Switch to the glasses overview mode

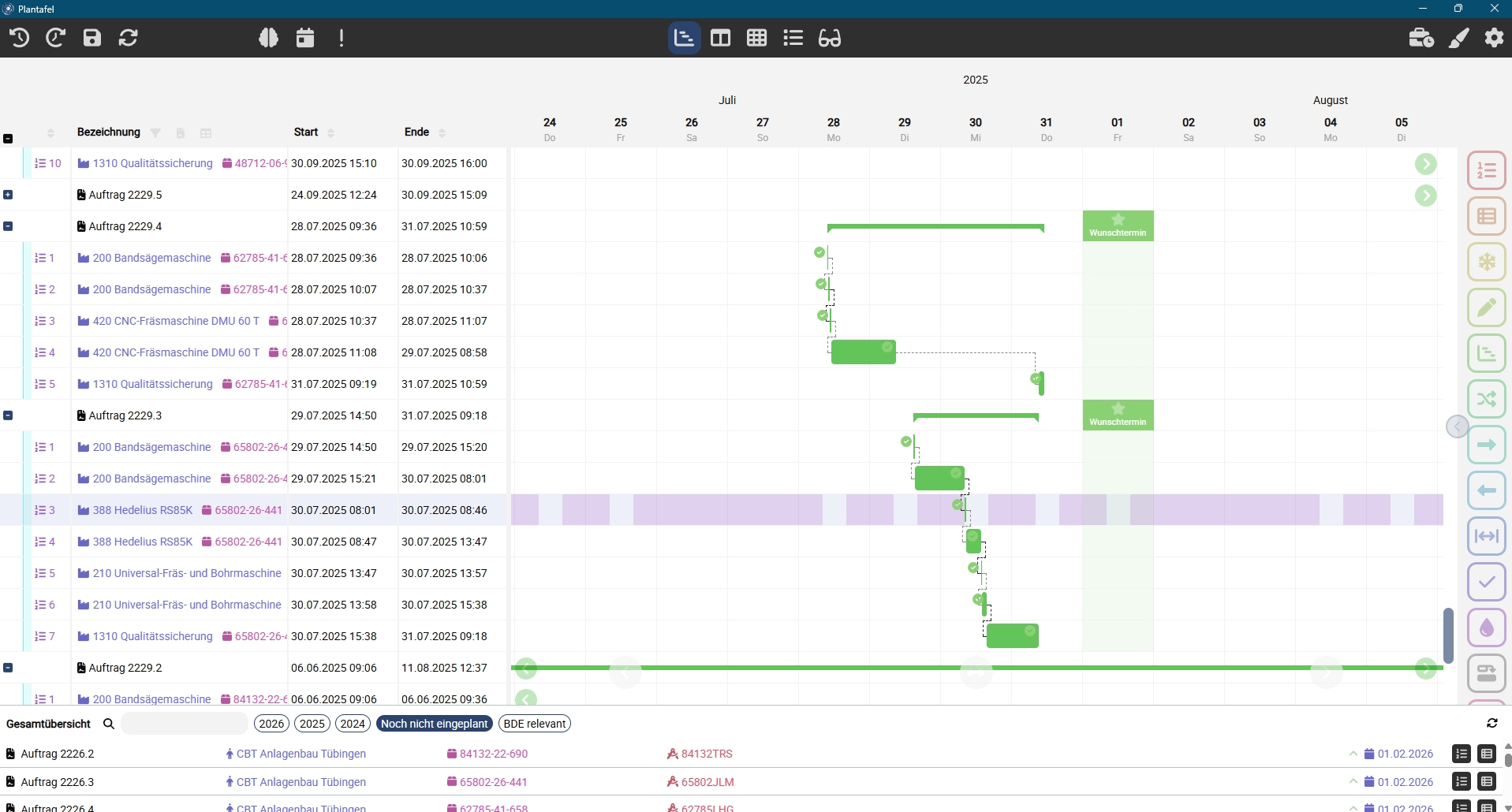point(830,38)
